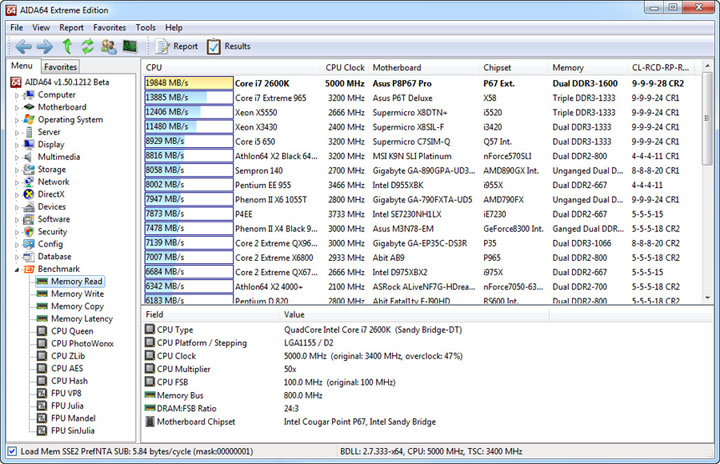Viewport: 720px width, 464px height.
Task: Select the Memory Latency benchmark
Action: pos(82,318)
